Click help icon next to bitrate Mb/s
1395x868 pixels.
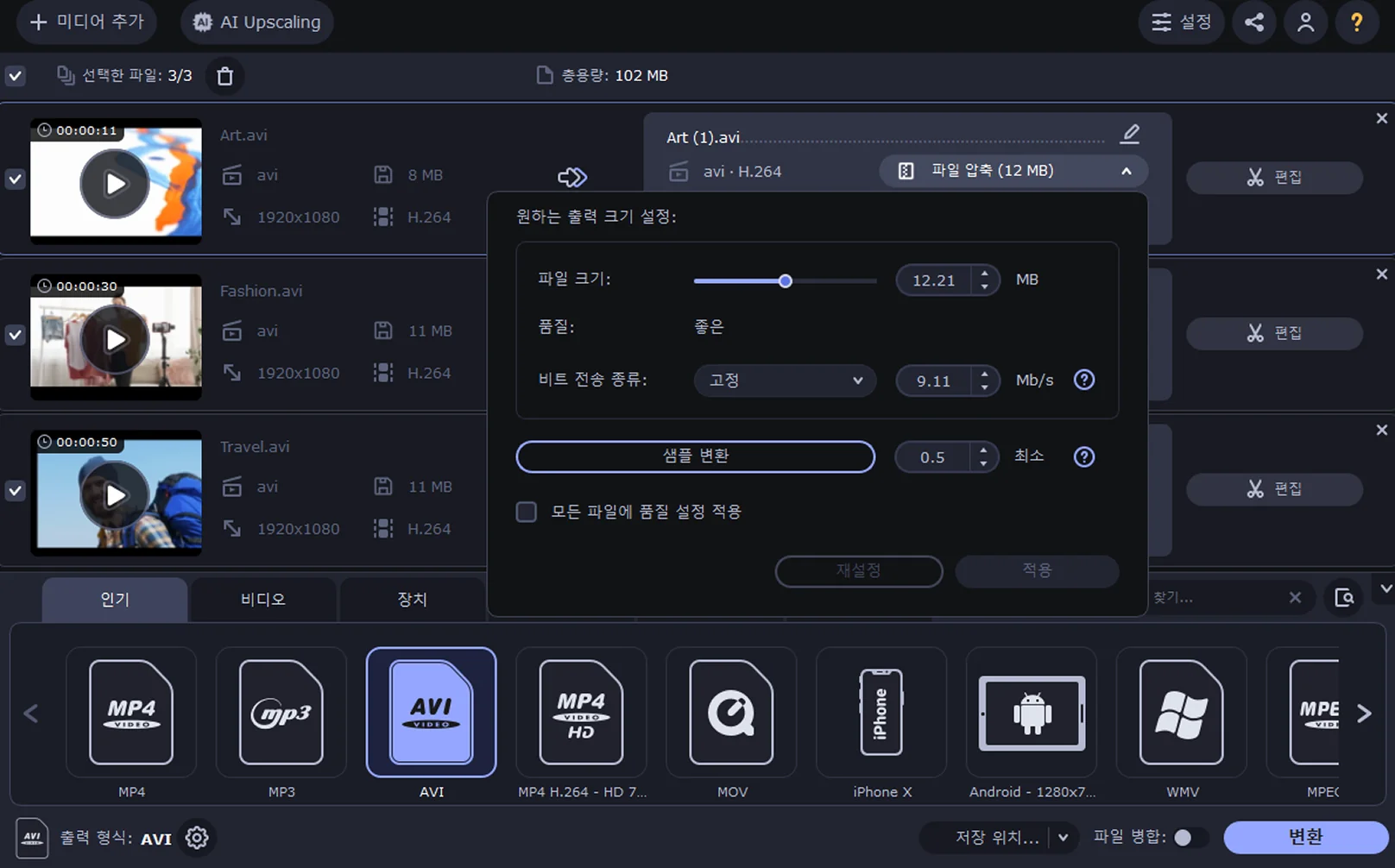point(1083,380)
